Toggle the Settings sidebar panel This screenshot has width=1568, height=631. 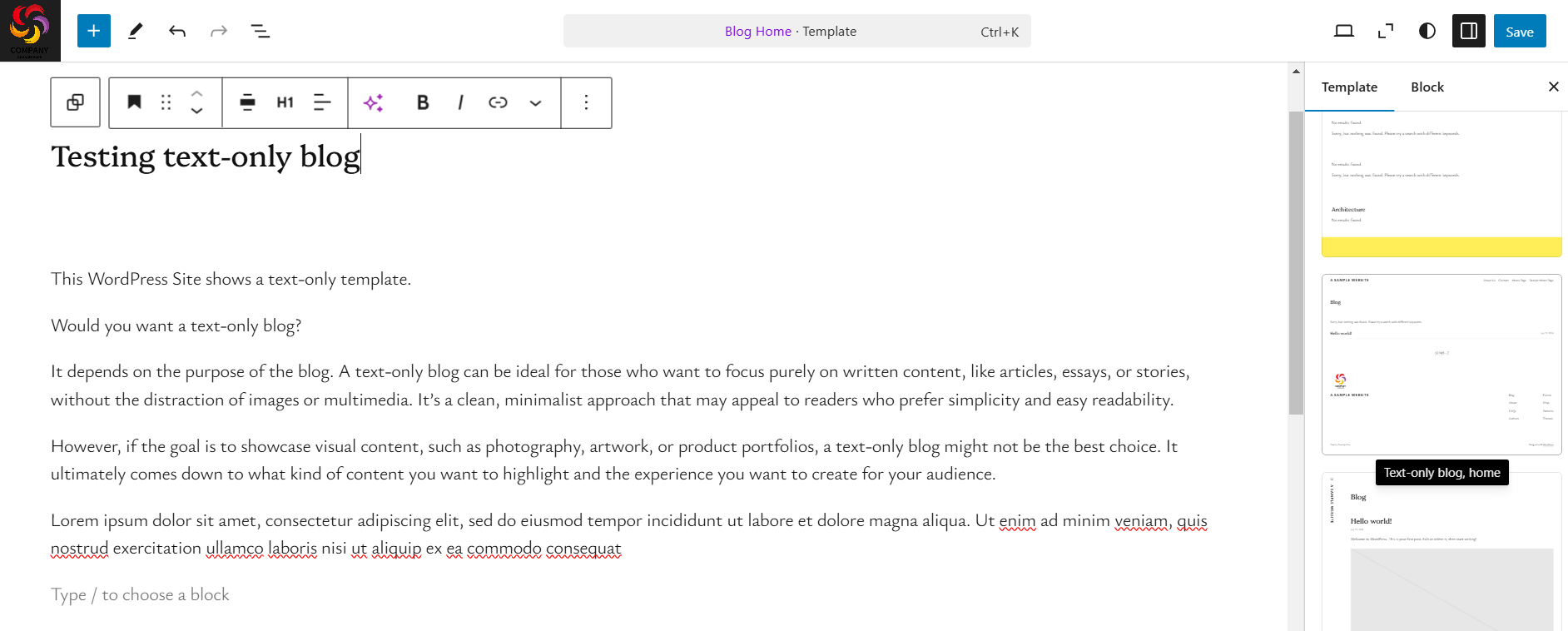pos(1469,31)
